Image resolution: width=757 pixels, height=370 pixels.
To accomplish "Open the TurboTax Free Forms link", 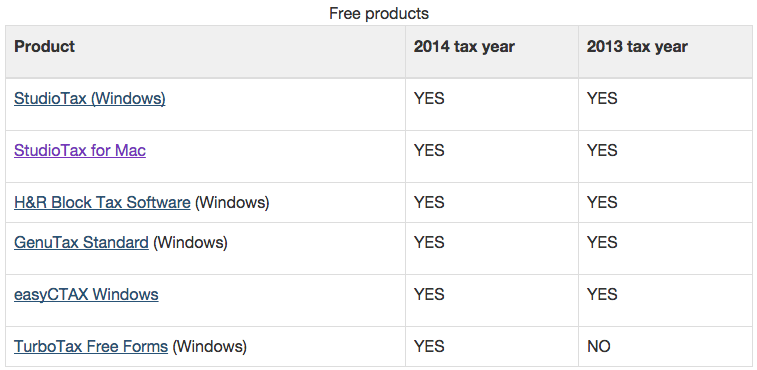I will tap(91, 346).
